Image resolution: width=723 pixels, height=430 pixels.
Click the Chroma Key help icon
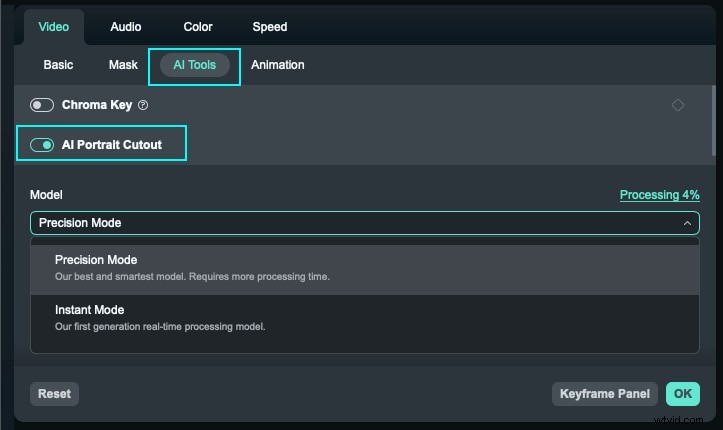pyautogui.click(x=143, y=105)
